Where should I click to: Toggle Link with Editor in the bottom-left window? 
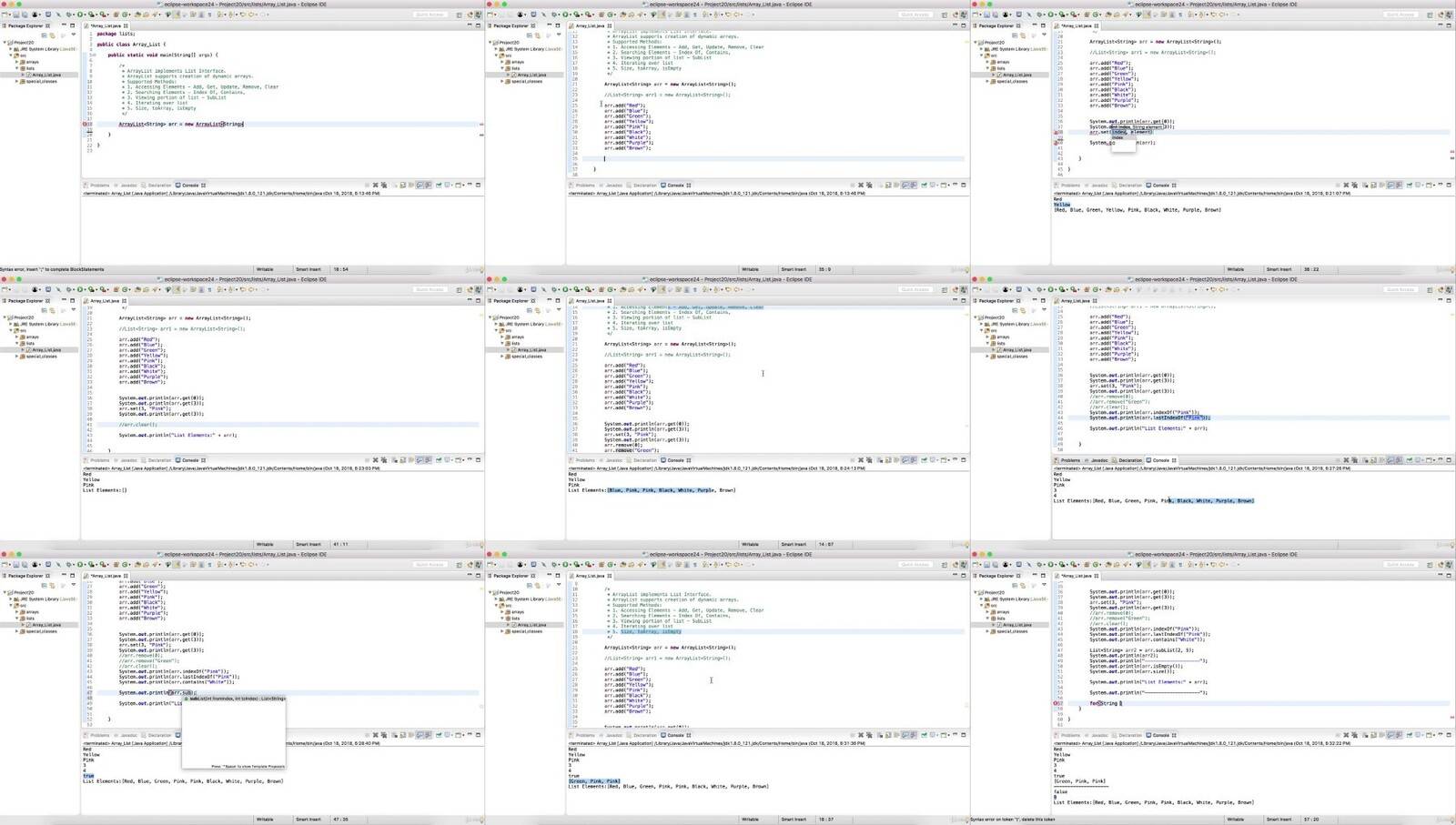52,584
